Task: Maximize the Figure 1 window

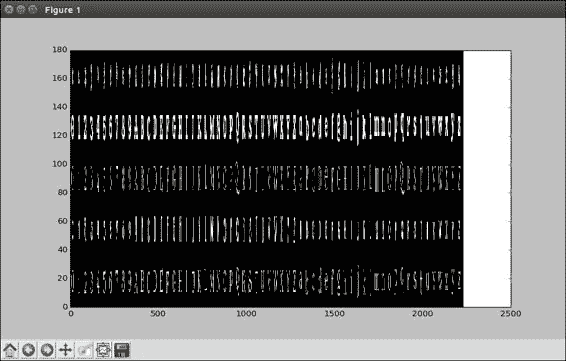Action: 32,9
